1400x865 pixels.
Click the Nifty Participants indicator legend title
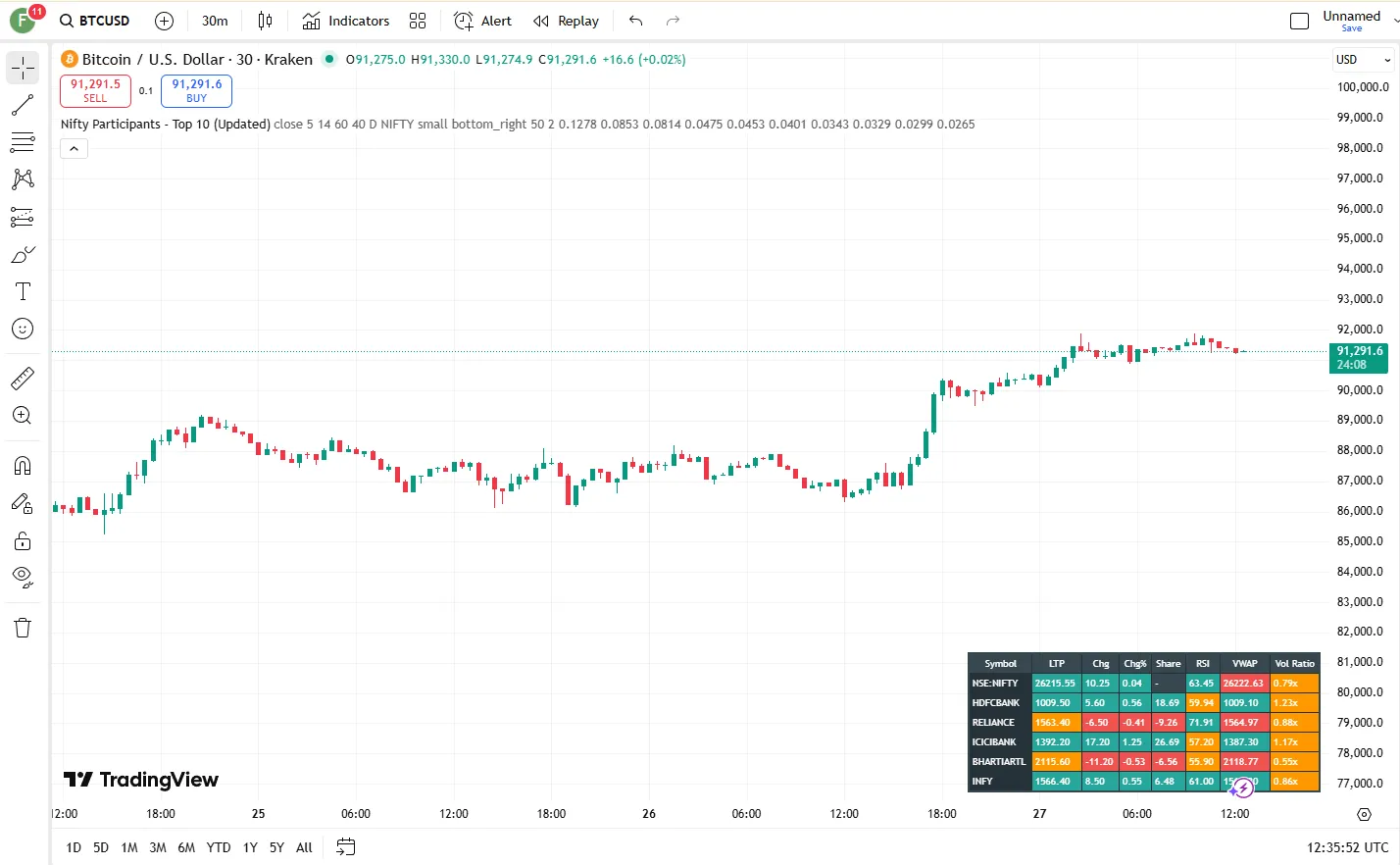click(166, 124)
